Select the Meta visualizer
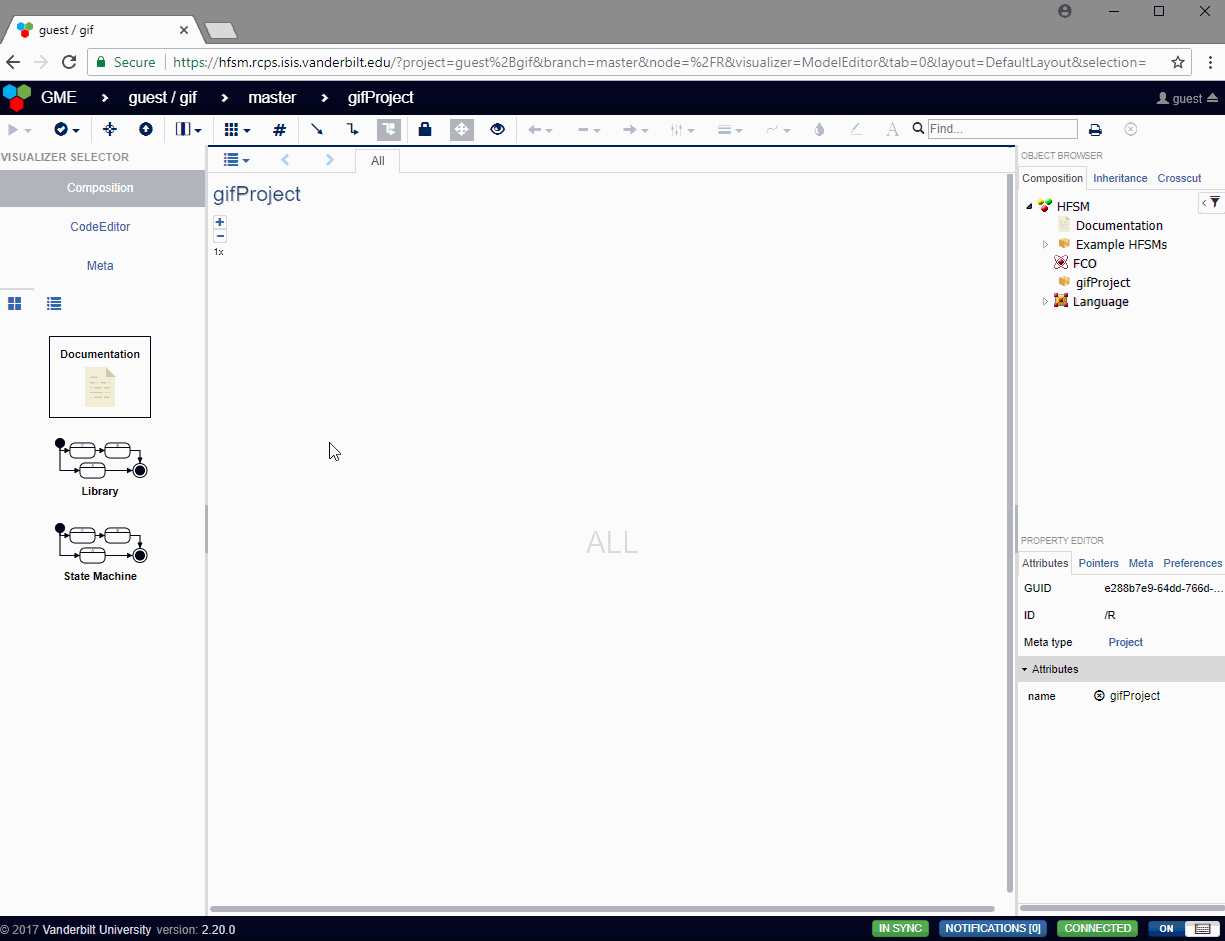The width and height of the screenshot is (1225, 941). pos(100,266)
